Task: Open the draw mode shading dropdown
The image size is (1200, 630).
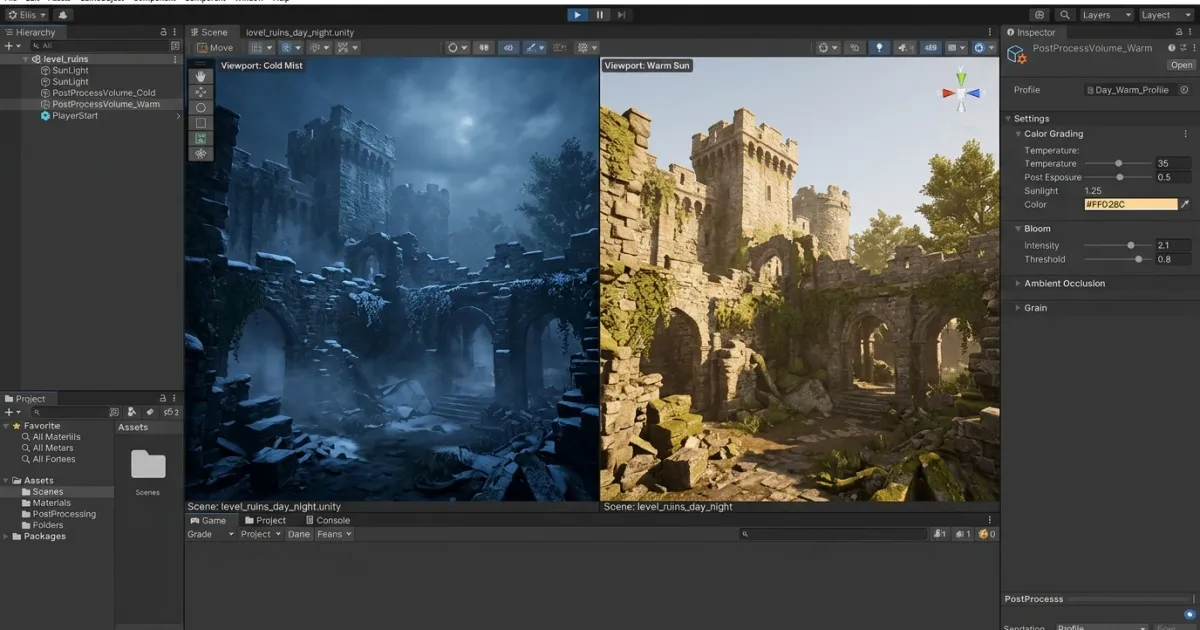Action: 828,47
